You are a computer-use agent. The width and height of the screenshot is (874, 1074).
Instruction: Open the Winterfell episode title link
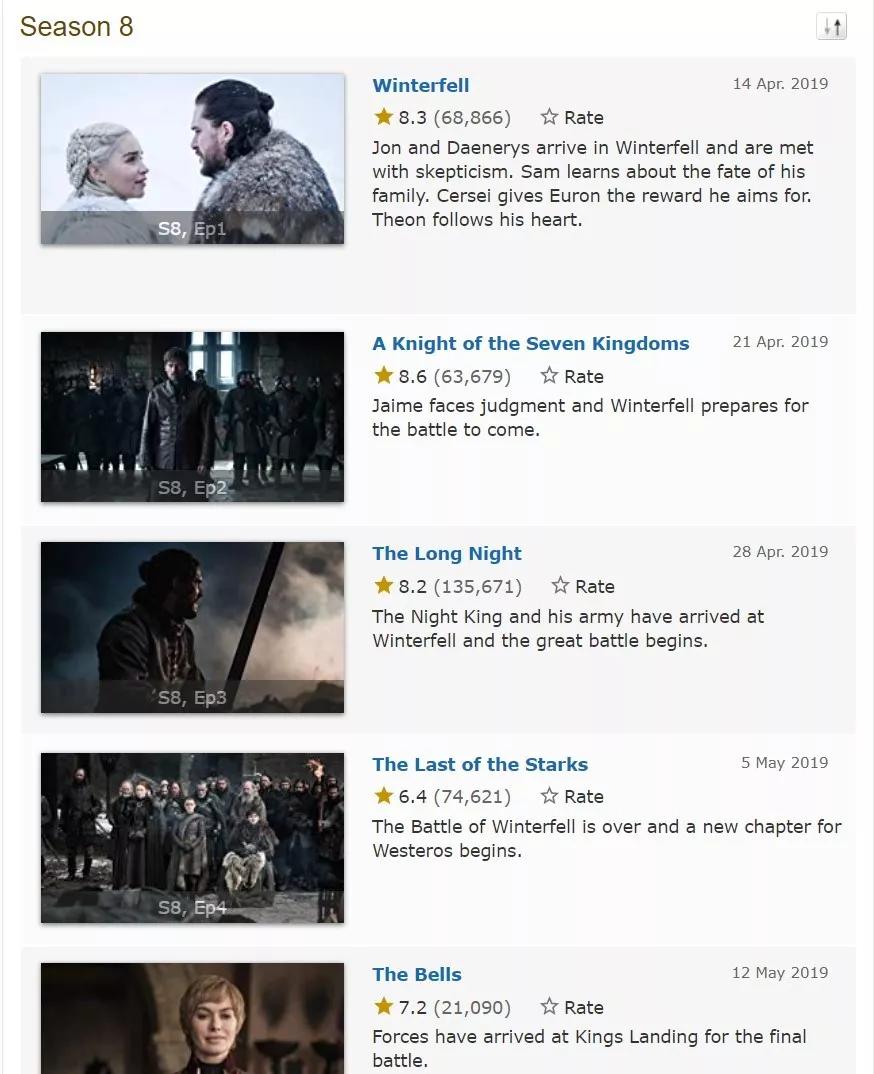click(x=421, y=86)
